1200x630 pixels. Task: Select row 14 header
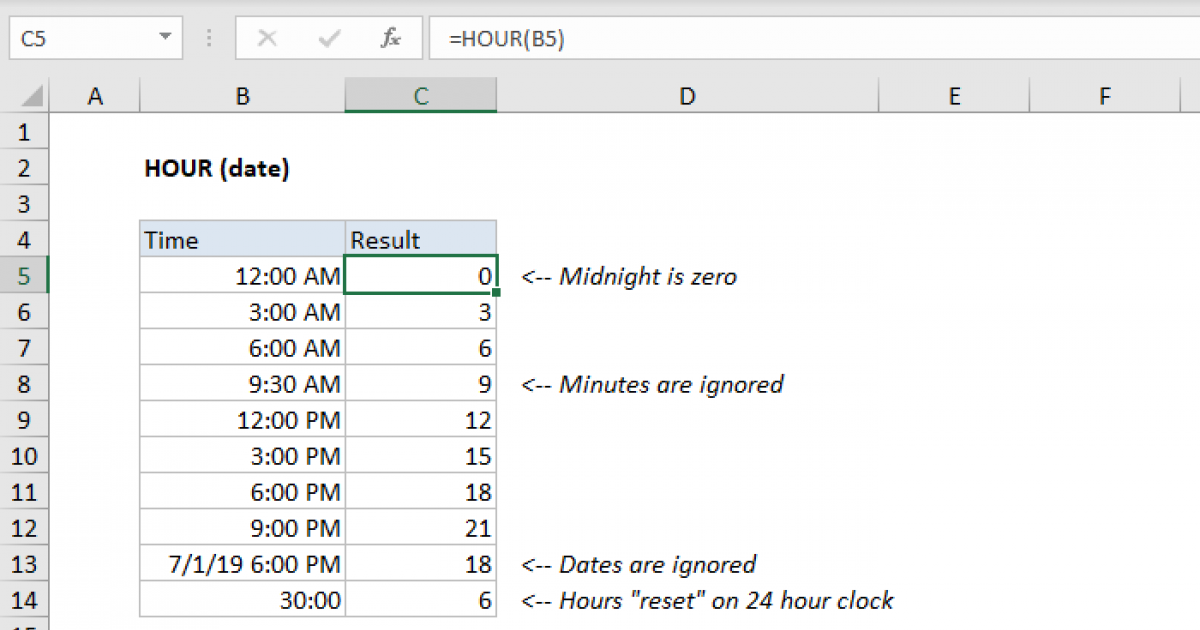25,600
